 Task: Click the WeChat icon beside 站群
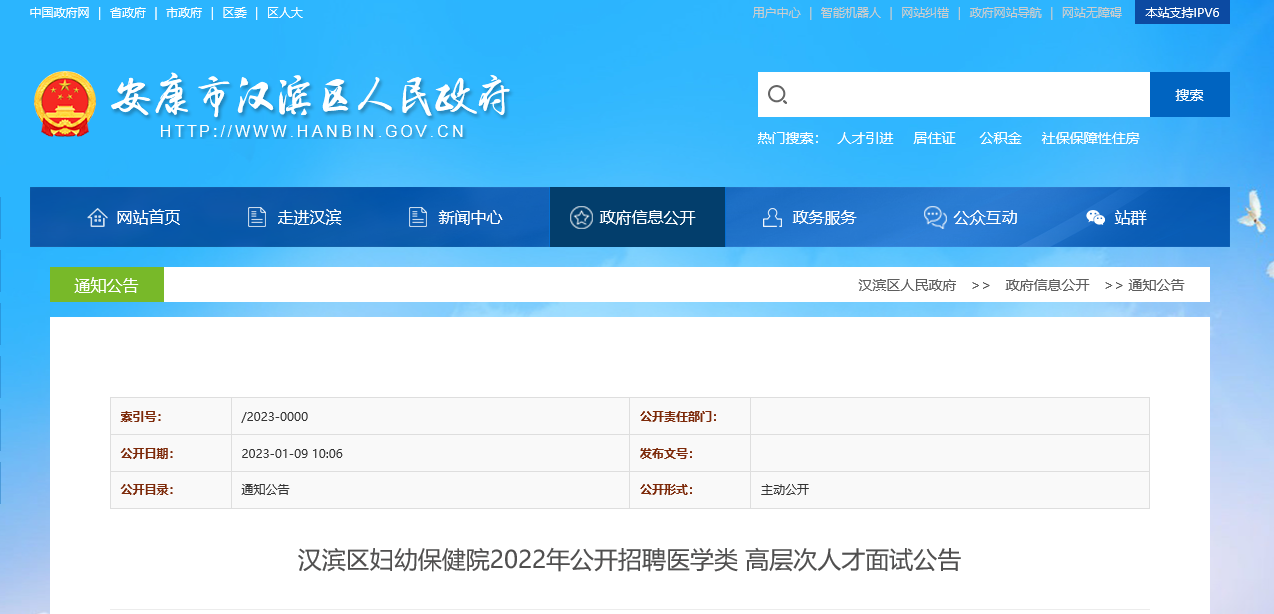(x=1096, y=217)
